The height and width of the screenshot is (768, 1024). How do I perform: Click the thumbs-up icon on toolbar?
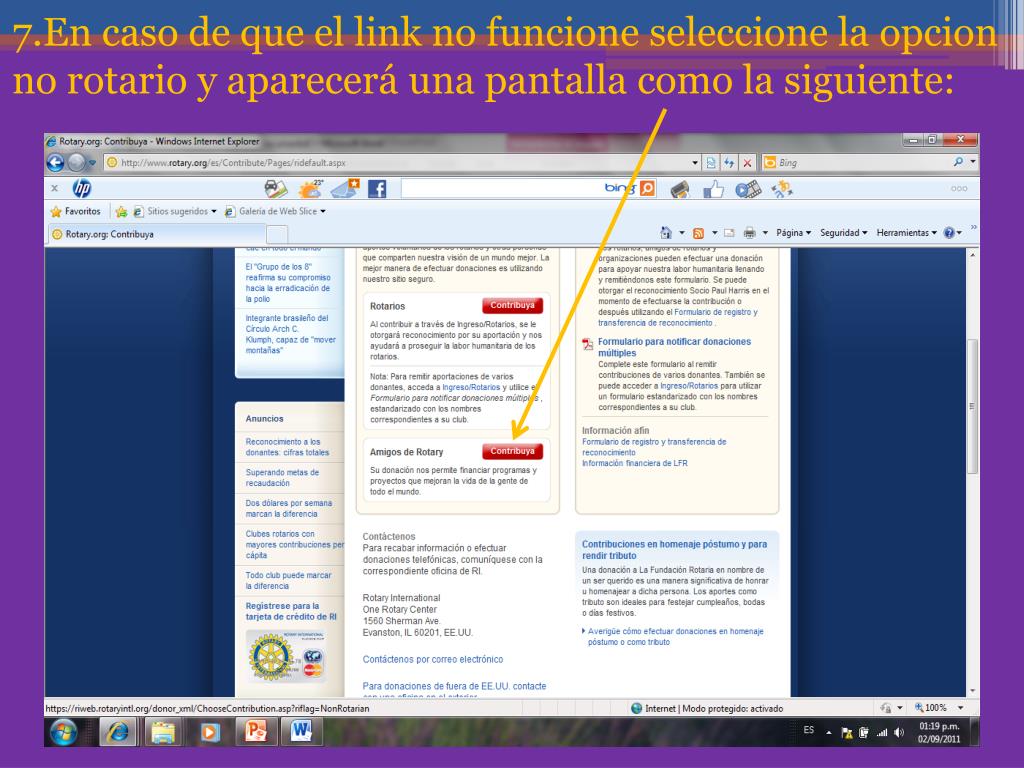[x=713, y=189]
